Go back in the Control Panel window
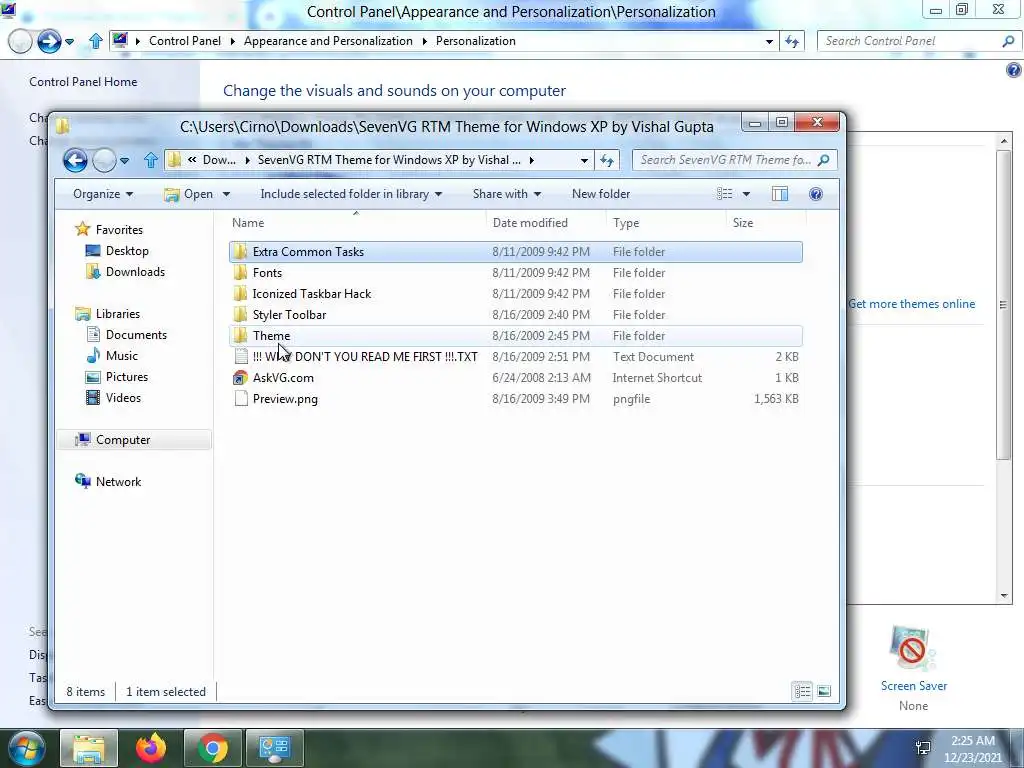This screenshot has height=768, width=1024. coord(20,41)
